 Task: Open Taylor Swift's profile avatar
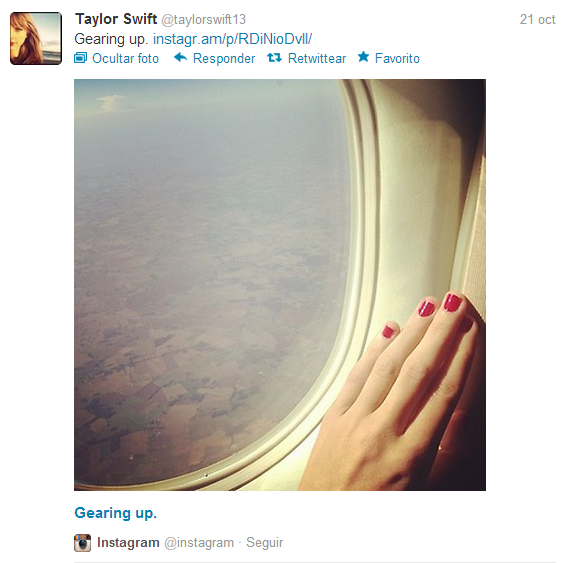pyautogui.click(x=36, y=38)
